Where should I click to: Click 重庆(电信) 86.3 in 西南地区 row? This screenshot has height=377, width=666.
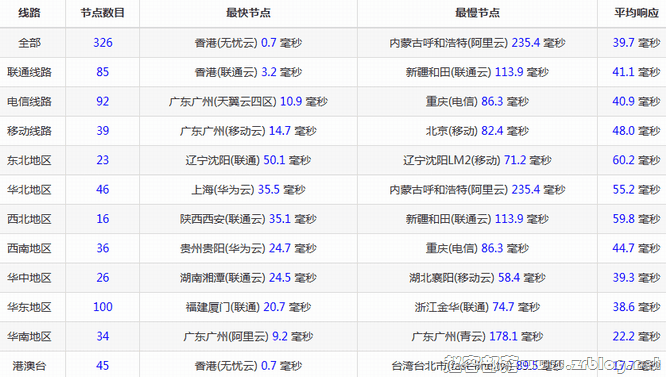pyautogui.click(x=477, y=248)
